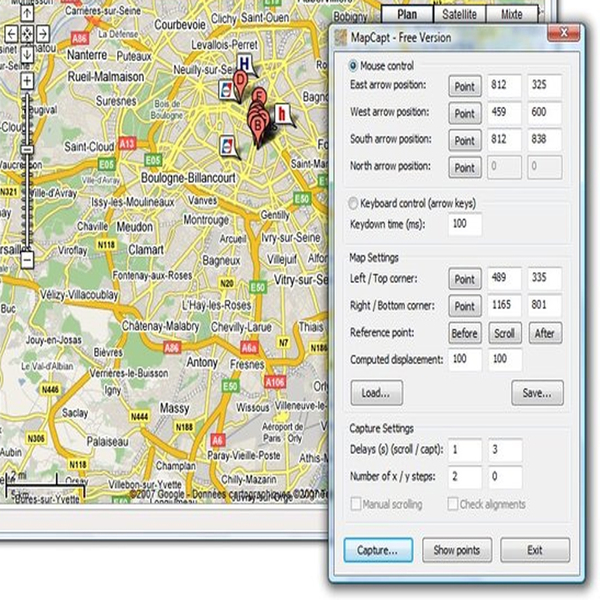
Task: Zoom in with the plus button on the map
Action: (27, 81)
